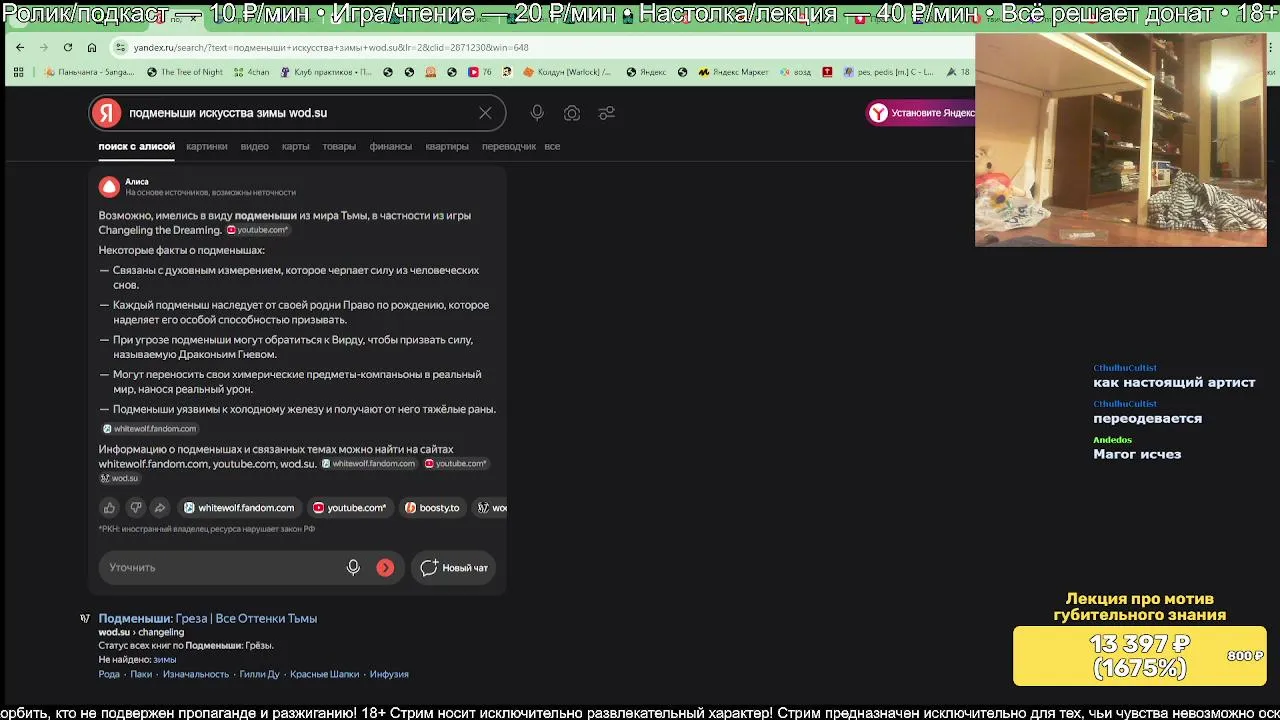Switch to the 'картинки' tab
The height and width of the screenshot is (720, 1280).
pos(207,146)
